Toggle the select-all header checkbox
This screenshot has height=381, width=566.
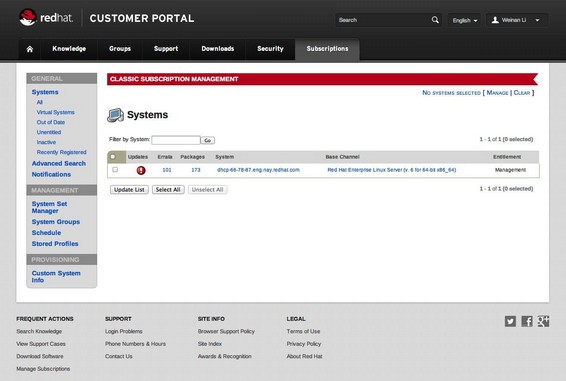click(113, 157)
